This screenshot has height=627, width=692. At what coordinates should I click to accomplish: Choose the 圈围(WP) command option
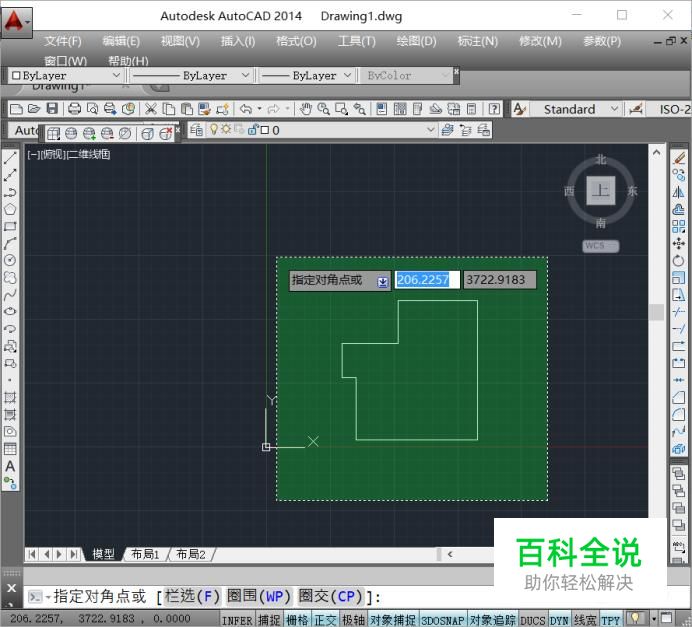(259, 597)
